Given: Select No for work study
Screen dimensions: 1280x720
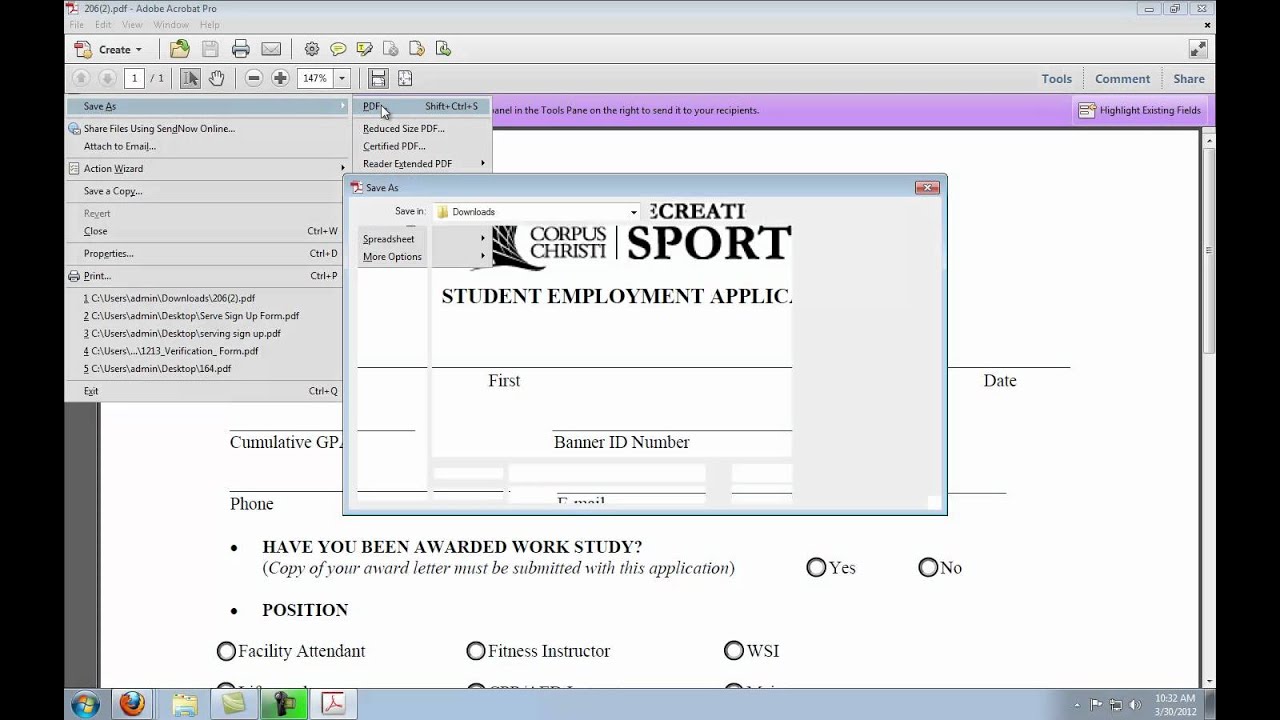Looking at the screenshot, I should coord(928,568).
